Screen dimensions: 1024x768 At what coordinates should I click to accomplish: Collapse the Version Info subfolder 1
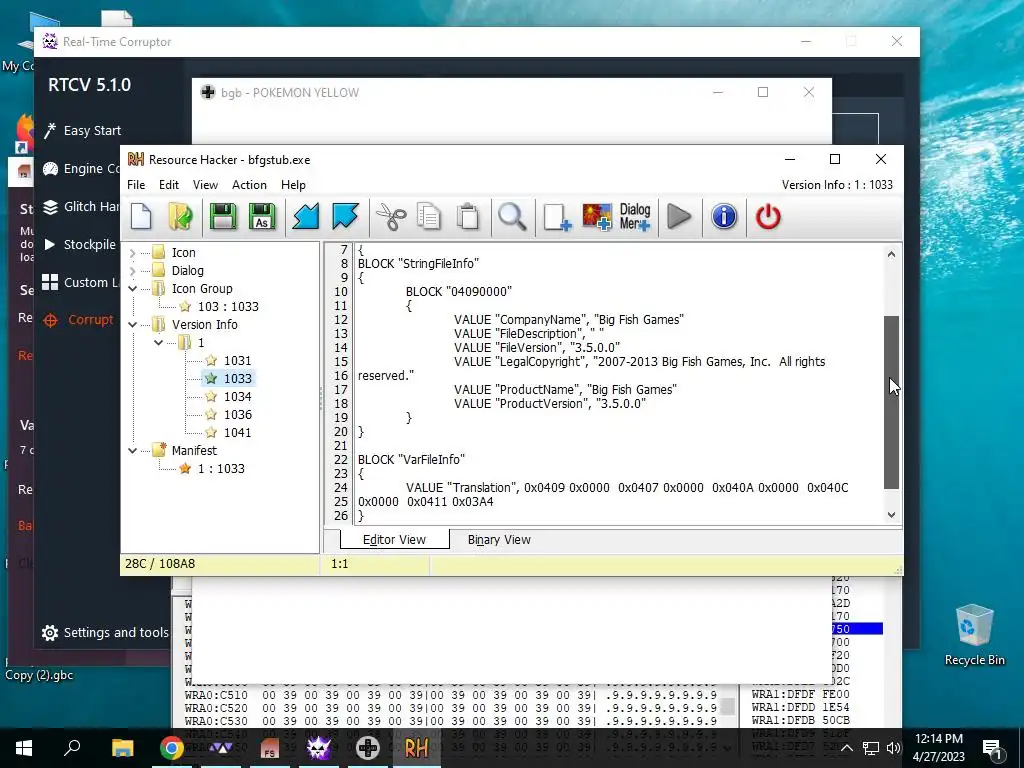tap(159, 342)
